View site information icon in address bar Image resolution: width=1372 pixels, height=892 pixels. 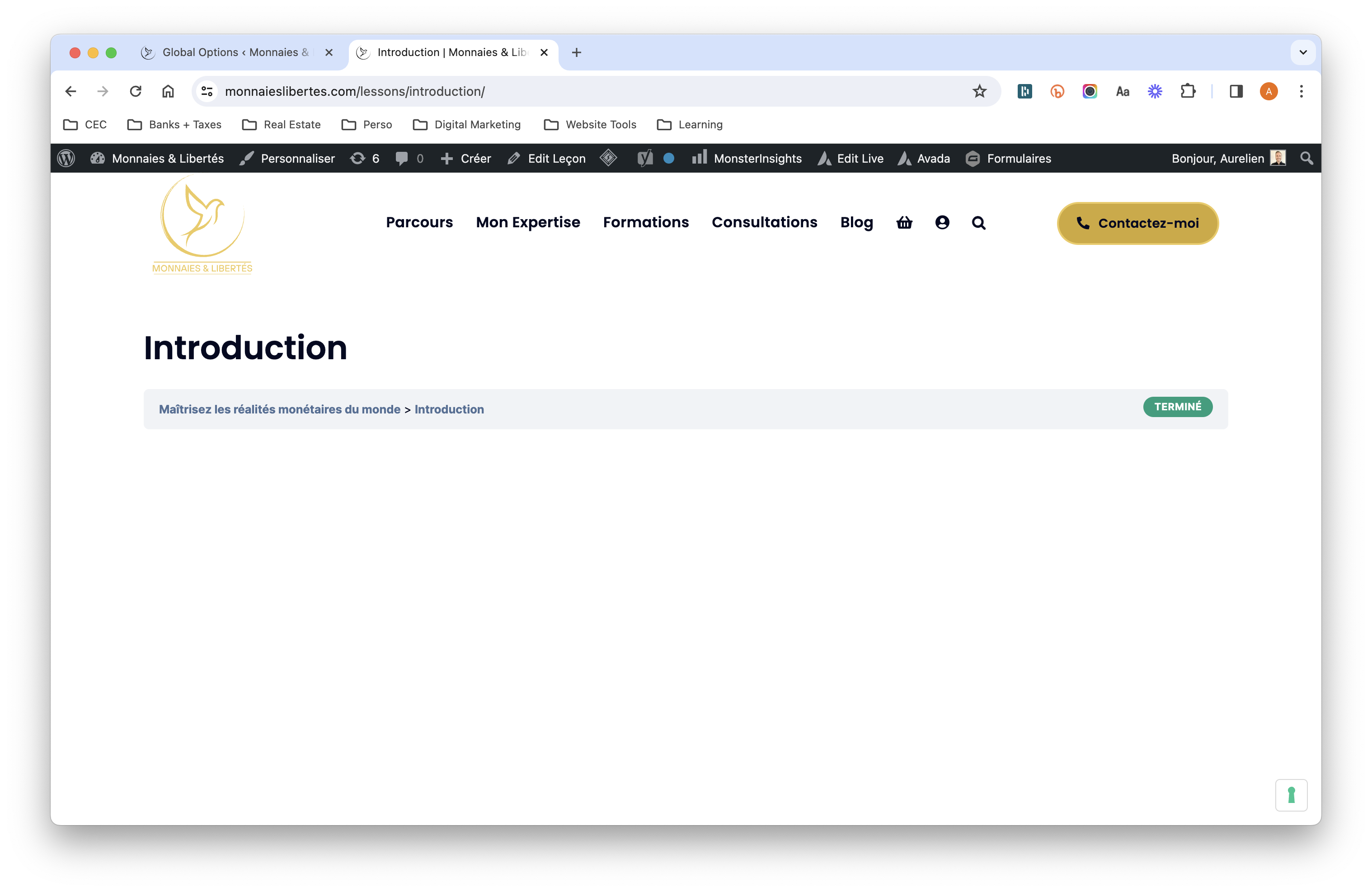207,91
